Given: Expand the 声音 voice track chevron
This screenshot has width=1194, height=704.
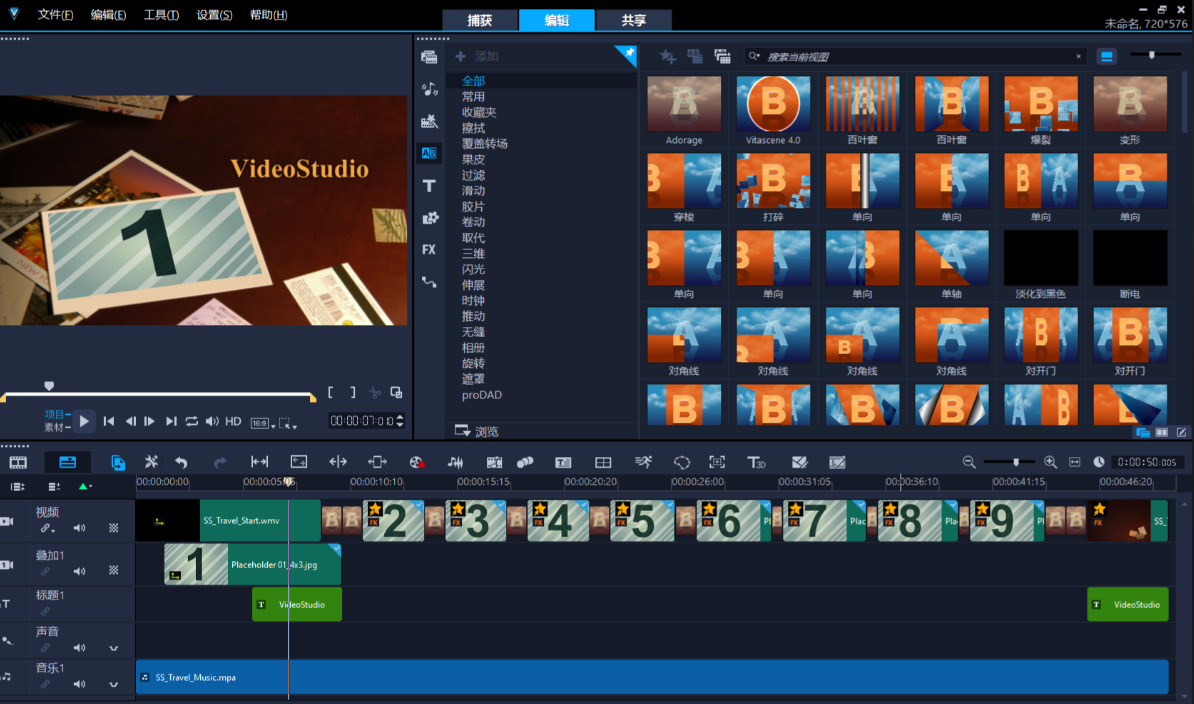Looking at the screenshot, I should (x=113, y=648).
